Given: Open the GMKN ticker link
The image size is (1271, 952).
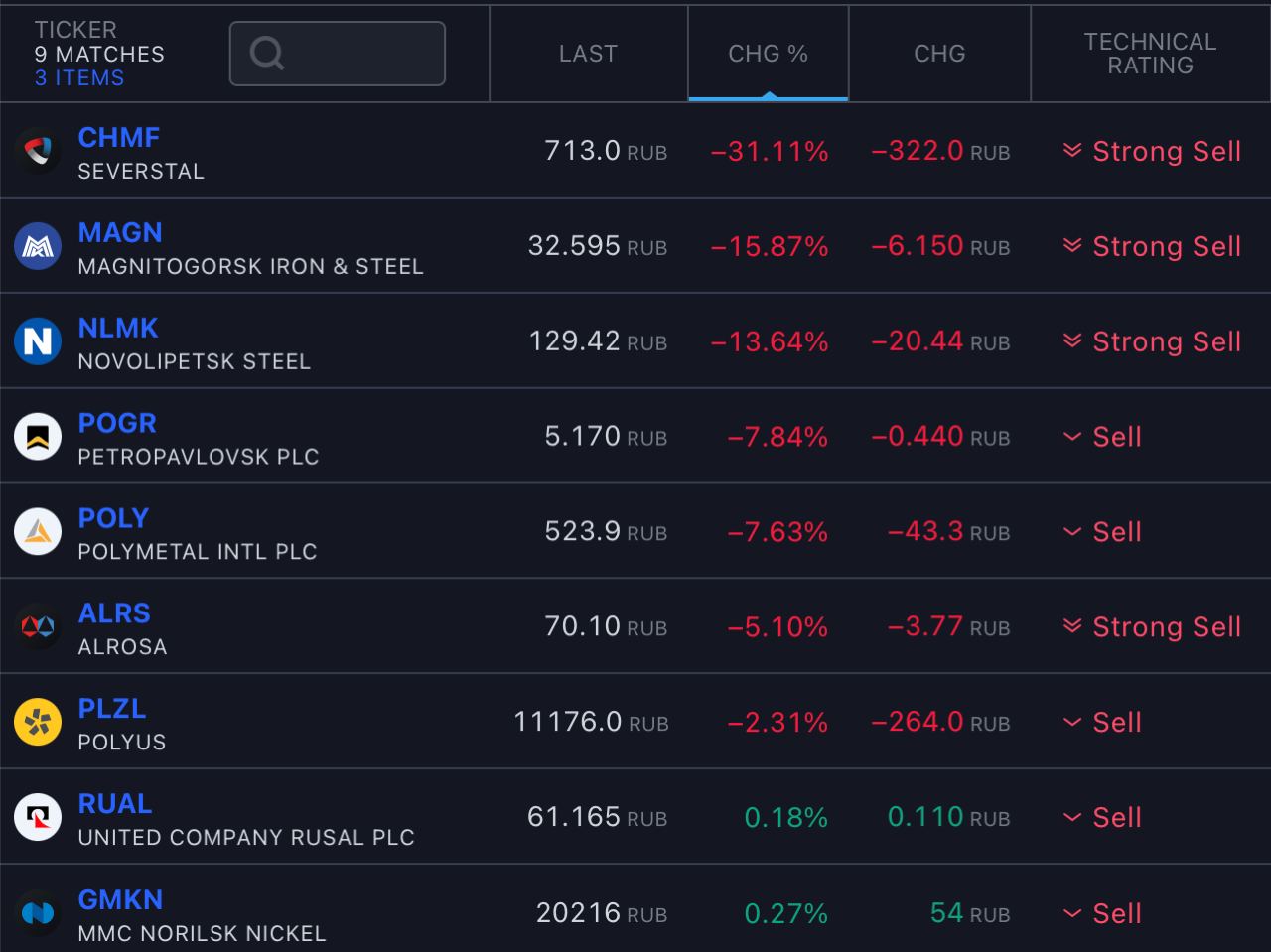Looking at the screenshot, I should tap(120, 899).
